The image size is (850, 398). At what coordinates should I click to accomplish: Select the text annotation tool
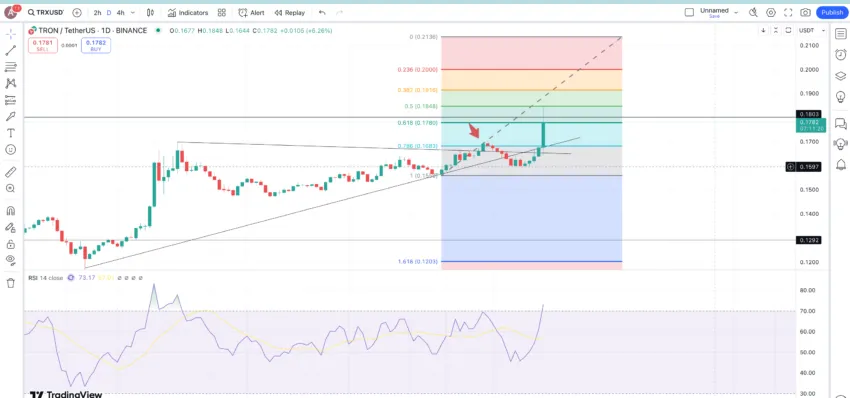10,133
